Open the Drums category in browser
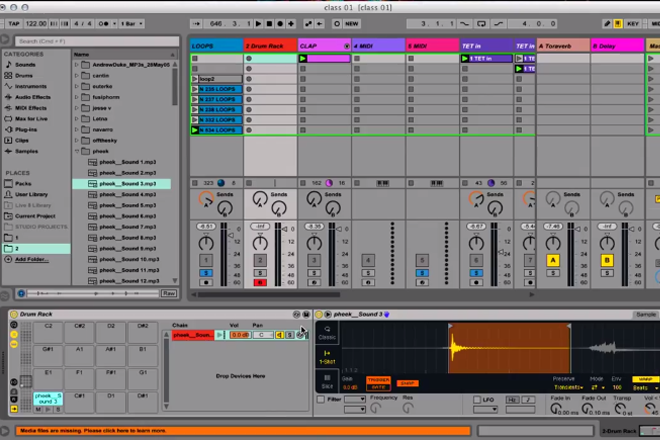 (22, 74)
